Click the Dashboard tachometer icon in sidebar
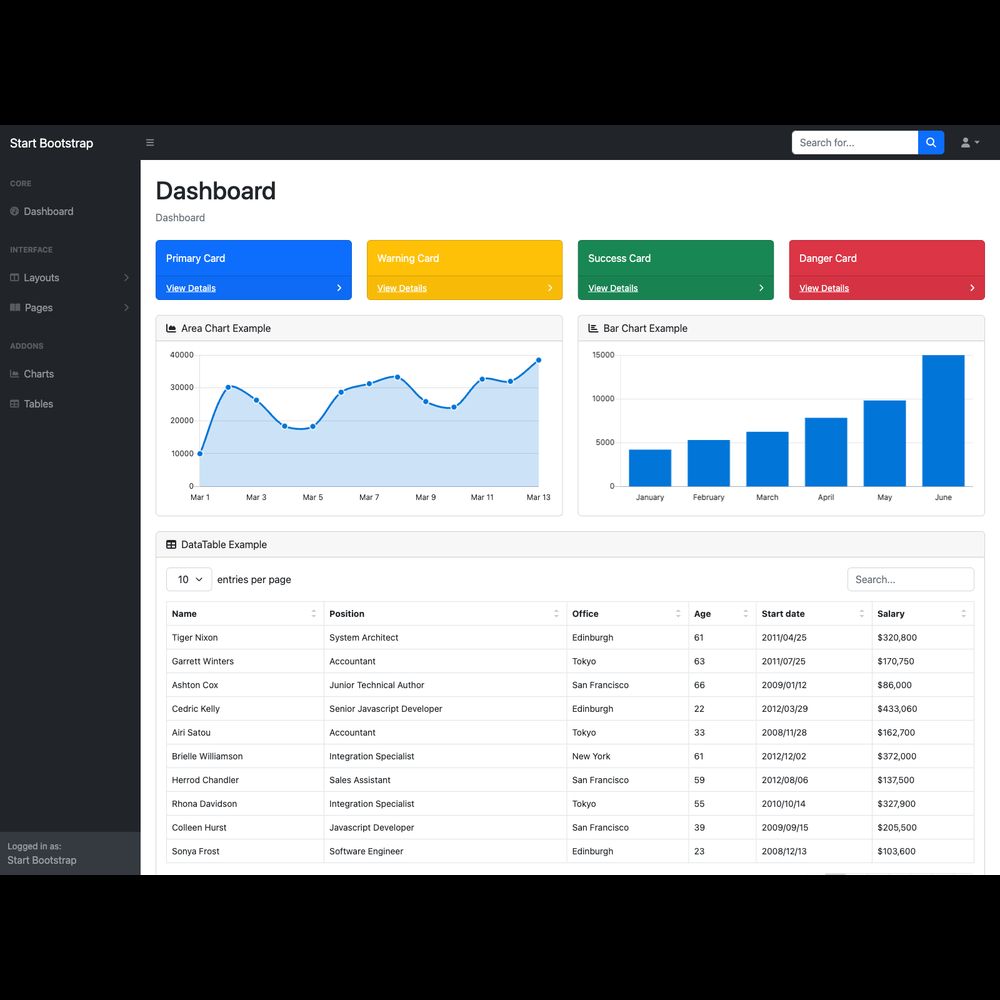 tap(14, 212)
